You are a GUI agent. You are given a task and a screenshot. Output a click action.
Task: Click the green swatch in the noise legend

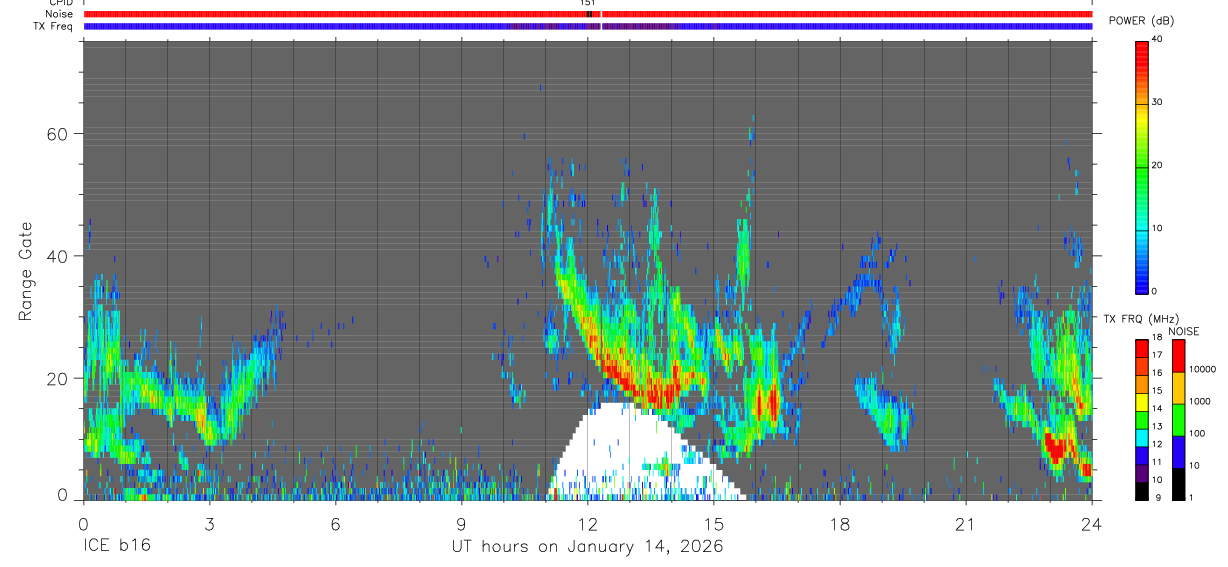coord(1178,419)
